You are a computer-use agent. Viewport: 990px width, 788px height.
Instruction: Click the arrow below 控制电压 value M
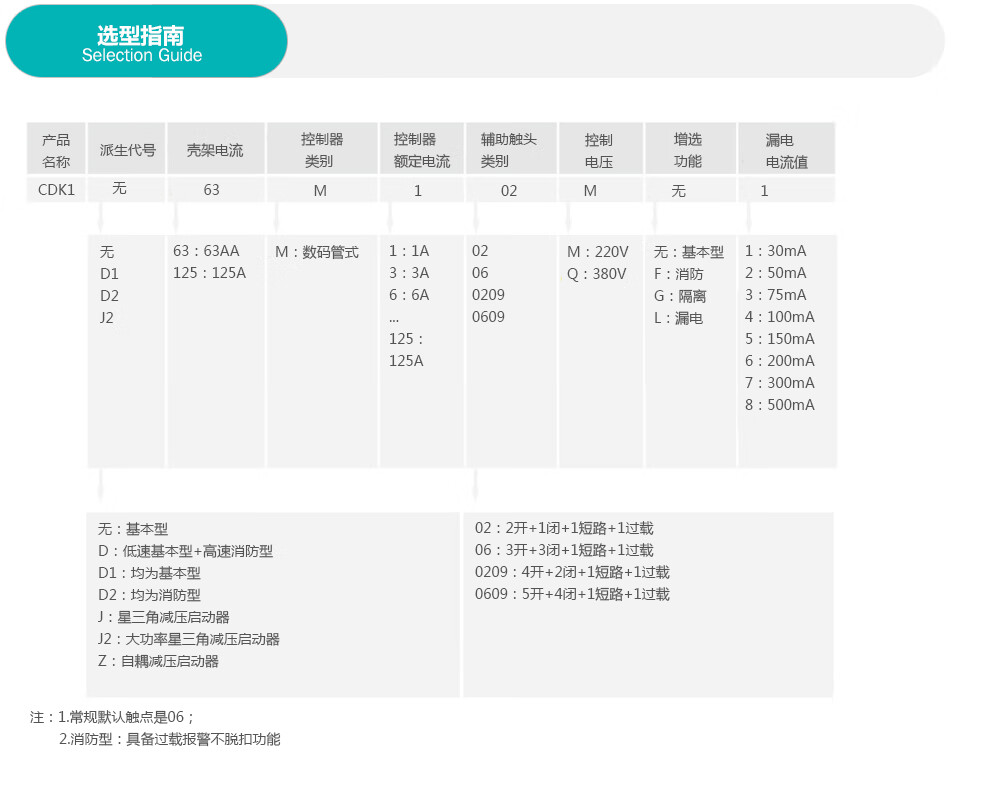(569, 219)
